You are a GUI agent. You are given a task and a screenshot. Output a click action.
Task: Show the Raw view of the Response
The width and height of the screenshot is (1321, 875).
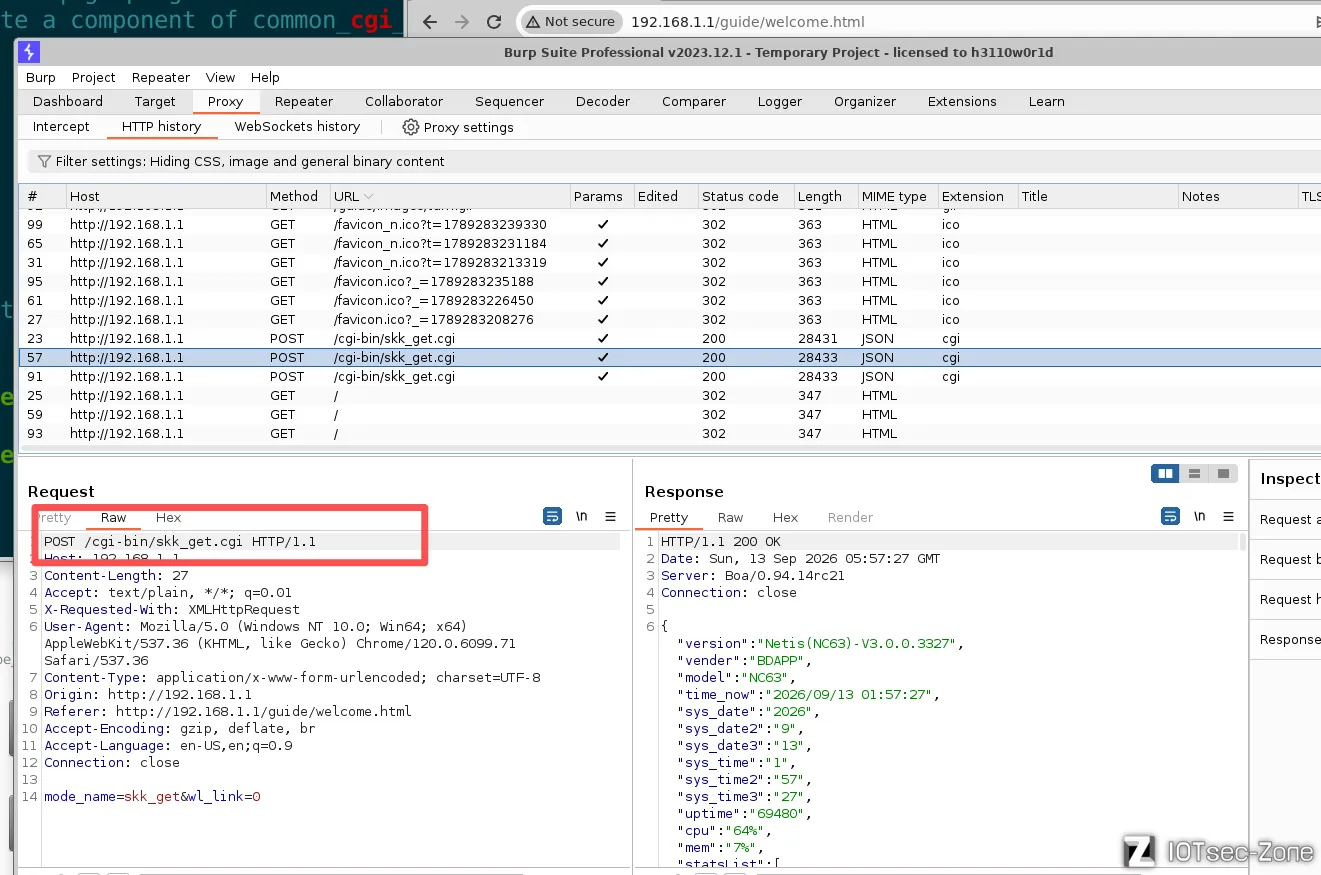click(730, 517)
